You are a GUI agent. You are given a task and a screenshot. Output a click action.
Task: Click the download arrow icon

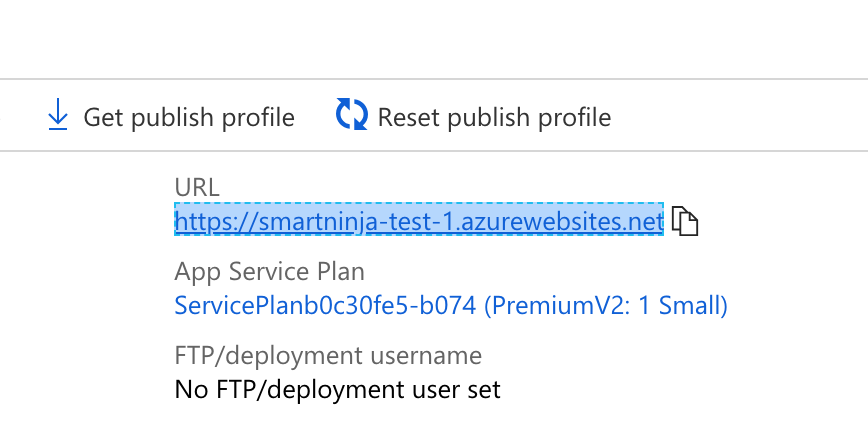click(58, 116)
